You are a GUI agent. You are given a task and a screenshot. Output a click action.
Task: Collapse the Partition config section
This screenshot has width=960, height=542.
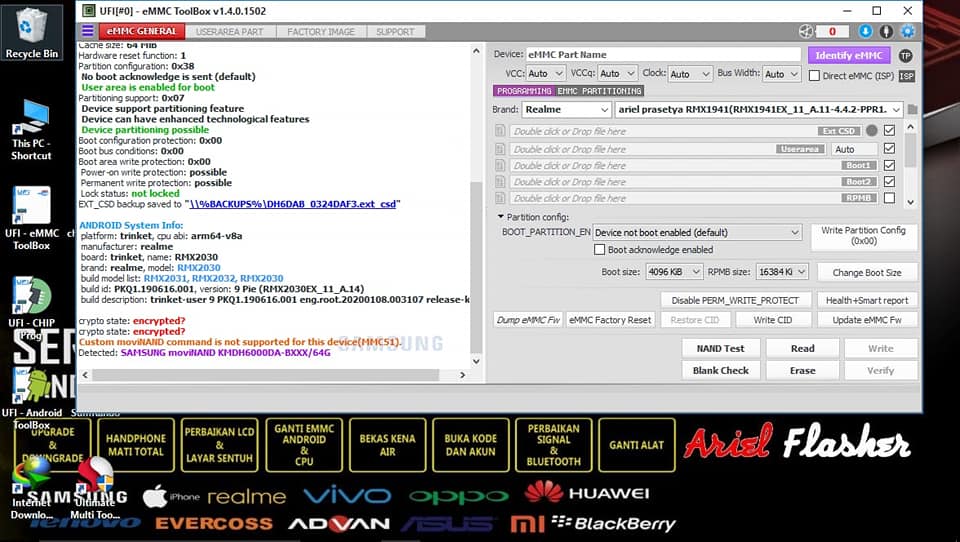(x=500, y=217)
